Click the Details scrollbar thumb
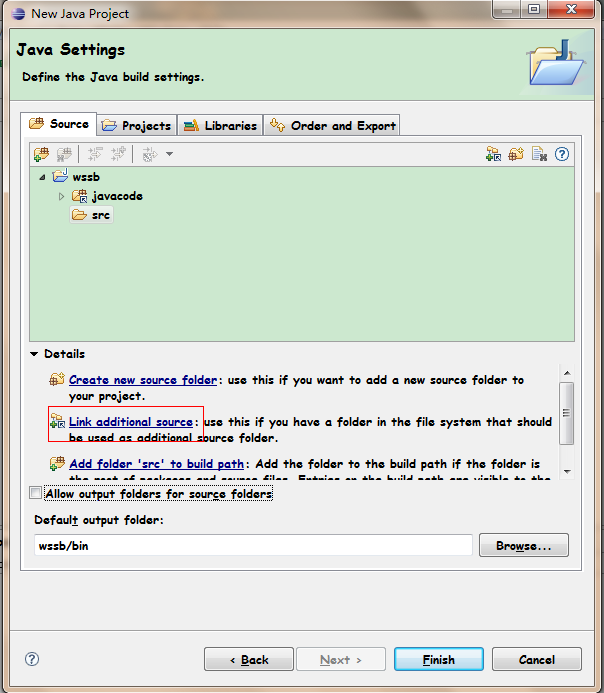The image size is (604, 693). 567,413
